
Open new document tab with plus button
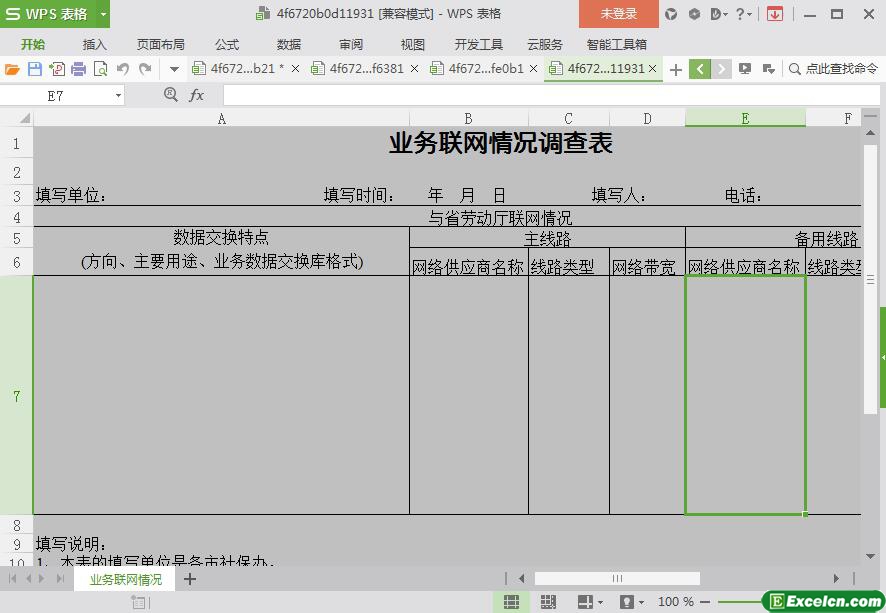(676, 69)
